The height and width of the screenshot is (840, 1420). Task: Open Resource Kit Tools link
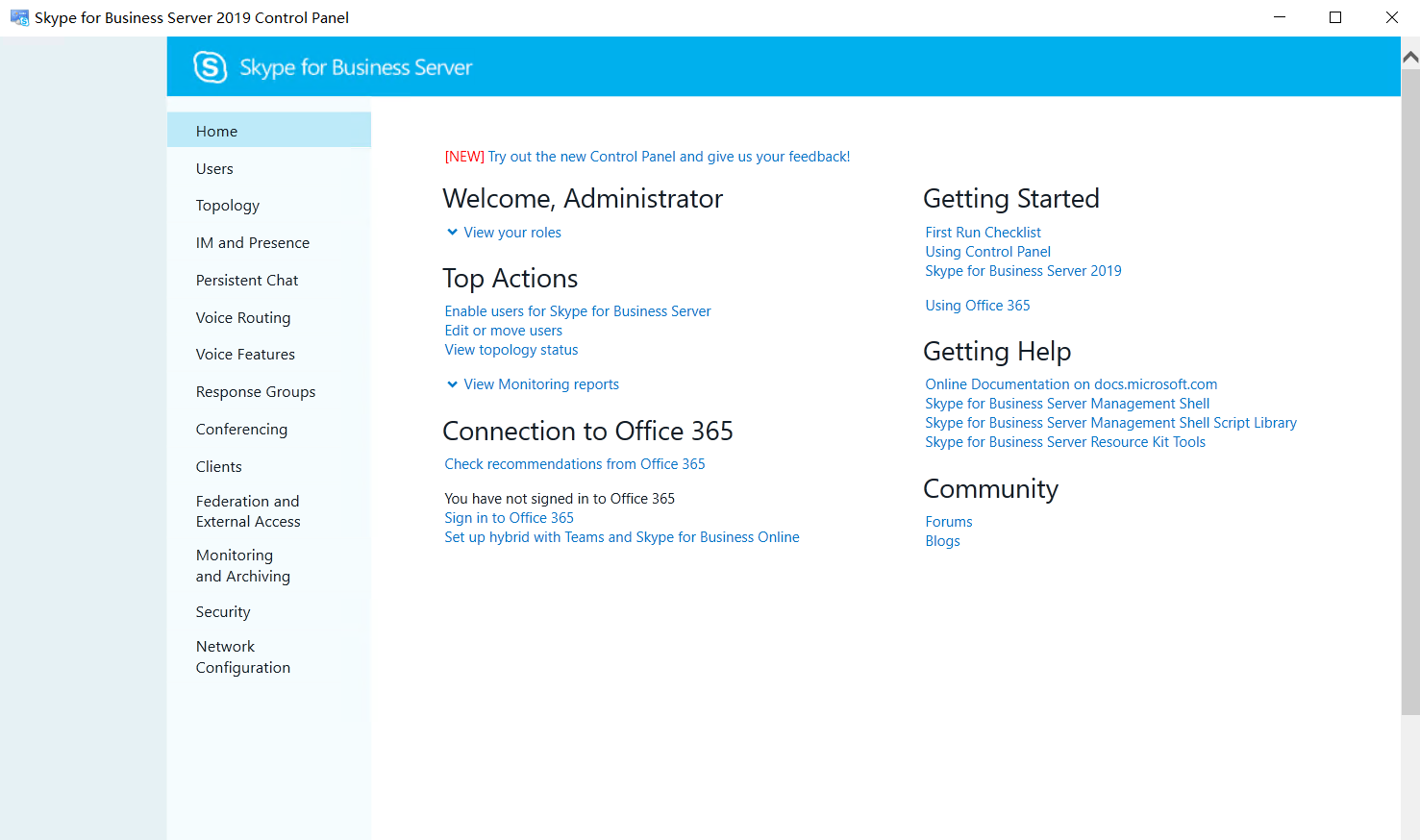pyautogui.click(x=1065, y=442)
